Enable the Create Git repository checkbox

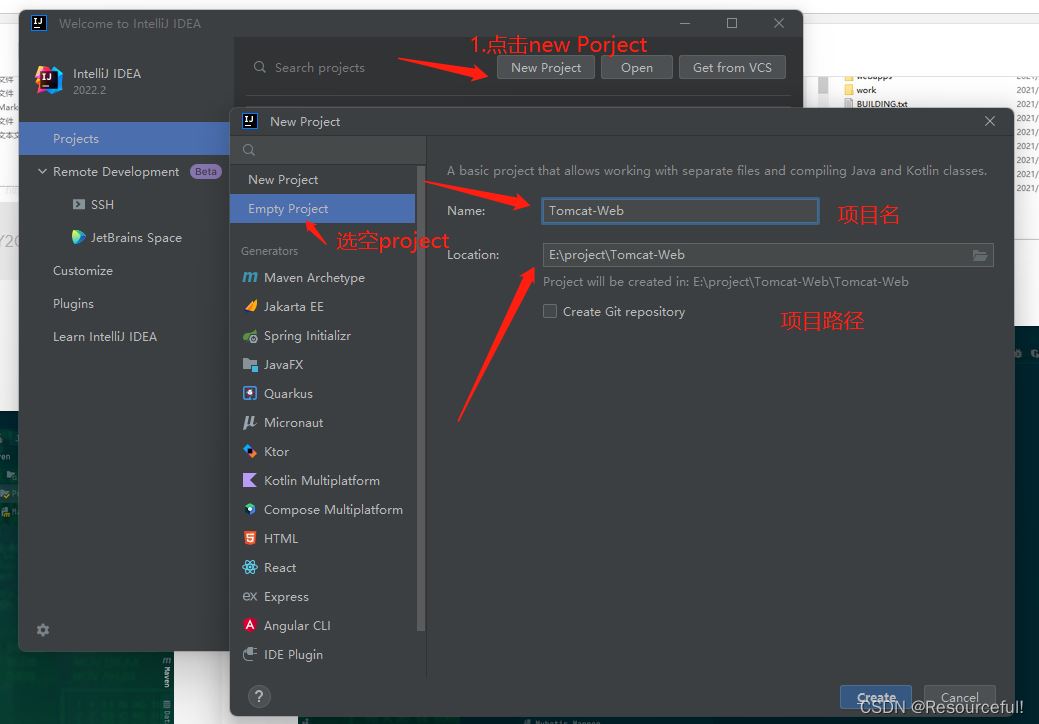click(550, 311)
